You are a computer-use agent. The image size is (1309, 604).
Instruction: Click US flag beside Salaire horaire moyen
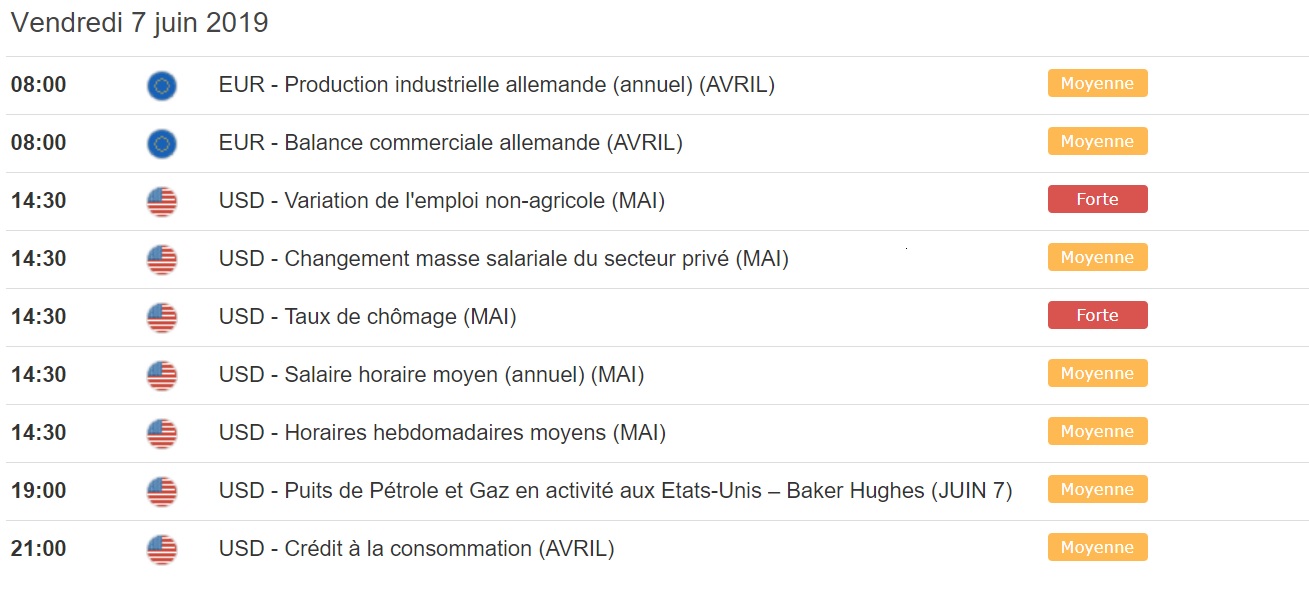click(162, 376)
